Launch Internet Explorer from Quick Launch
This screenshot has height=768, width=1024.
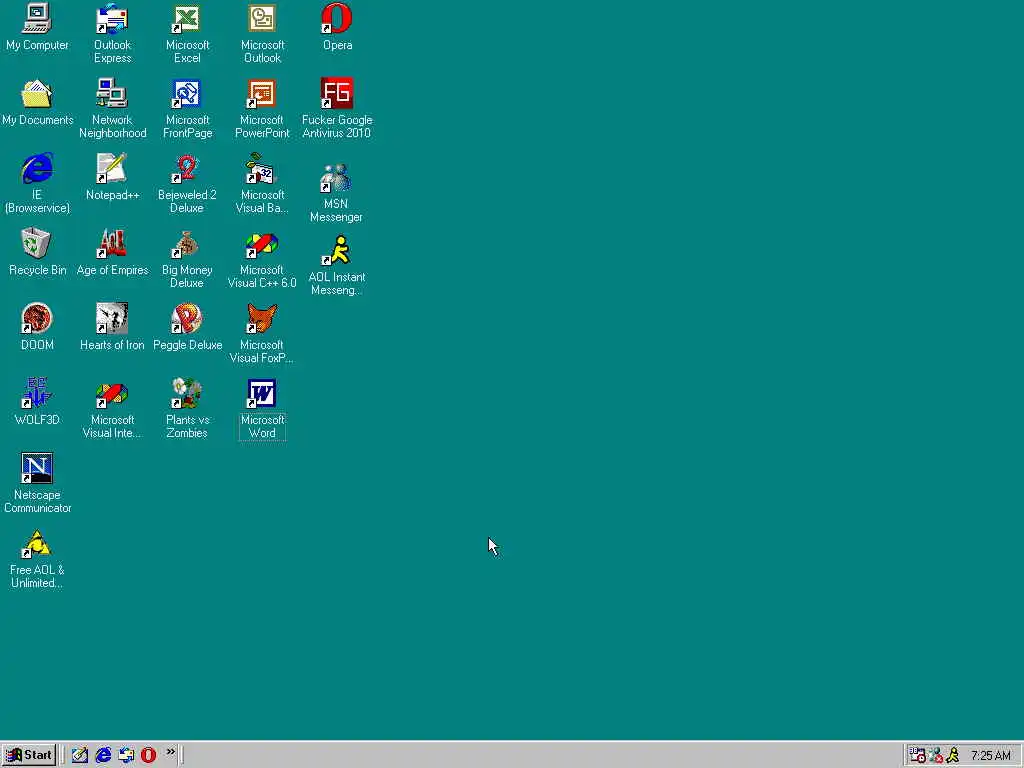(x=103, y=756)
